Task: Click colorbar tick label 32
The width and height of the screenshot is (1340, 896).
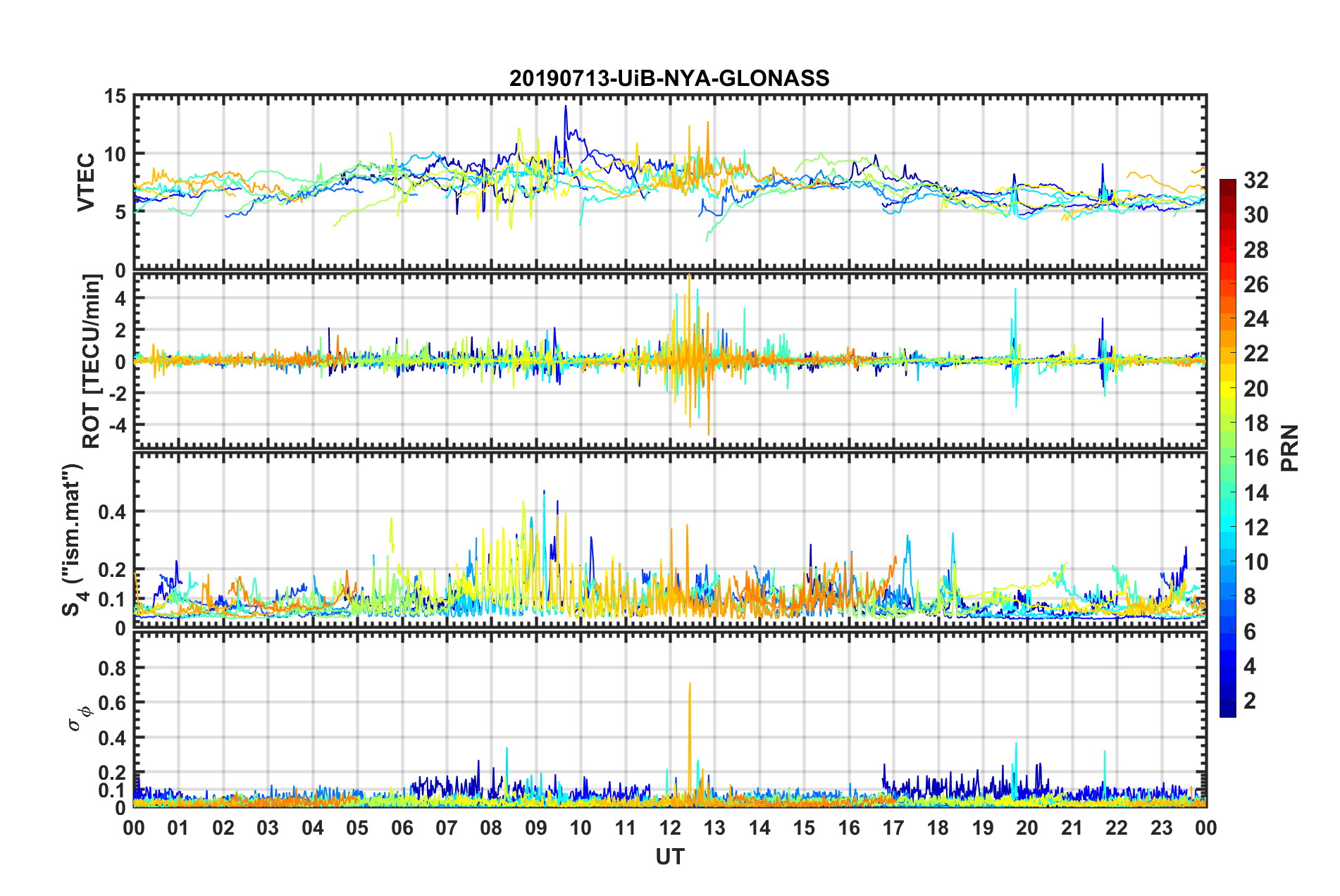Action: (1255, 180)
